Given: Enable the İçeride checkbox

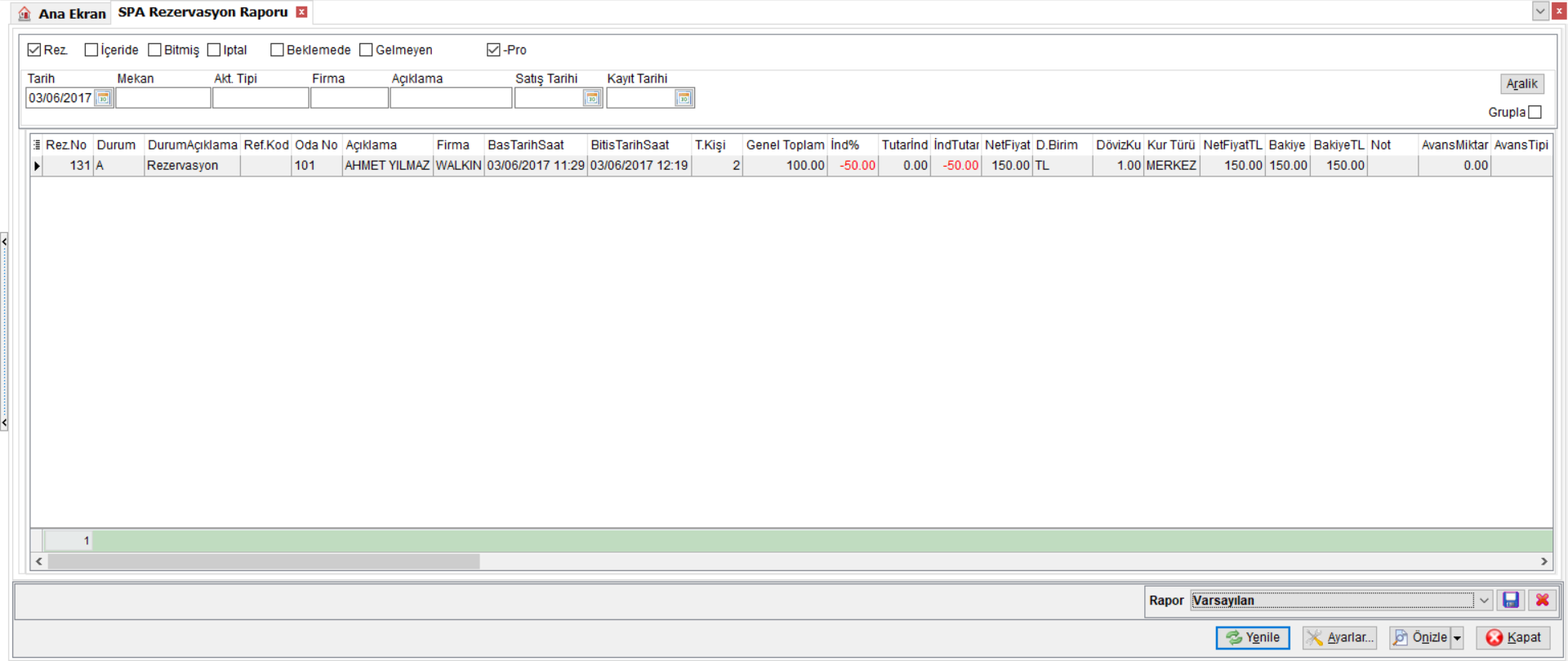Looking at the screenshot, I should pyautogui.click(x=91, y=50).
